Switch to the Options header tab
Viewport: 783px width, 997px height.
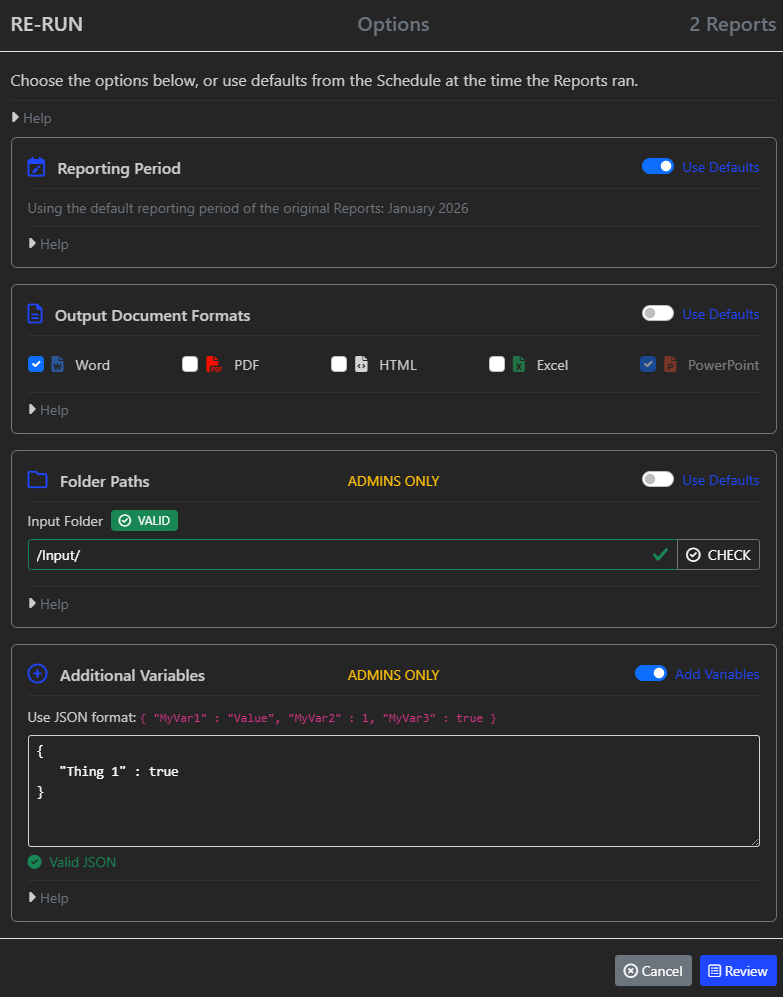pos(393,25)
